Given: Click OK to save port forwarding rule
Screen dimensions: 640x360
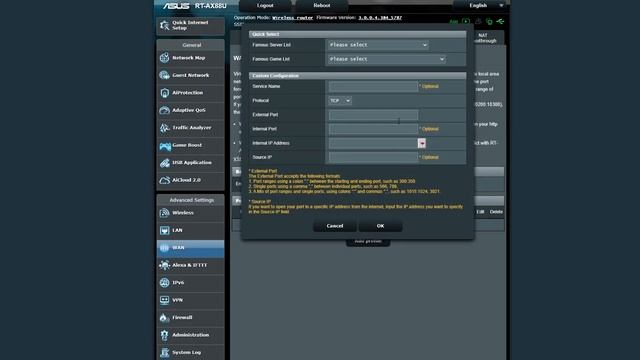Looking at the screenshot, I should click(x=380, y=226).
